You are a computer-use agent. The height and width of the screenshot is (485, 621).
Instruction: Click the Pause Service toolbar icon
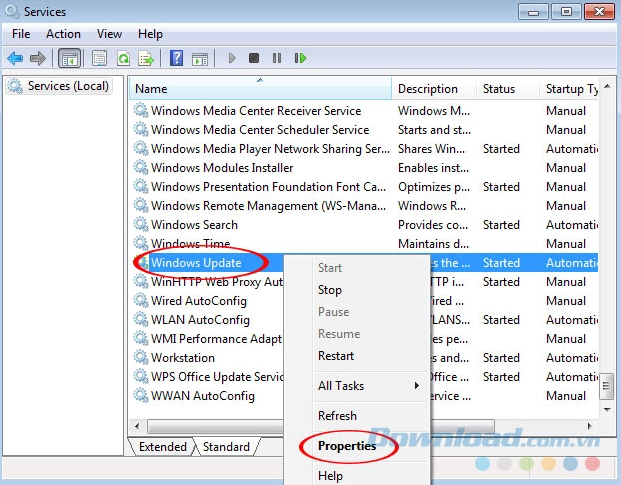(x=277, y=58)
